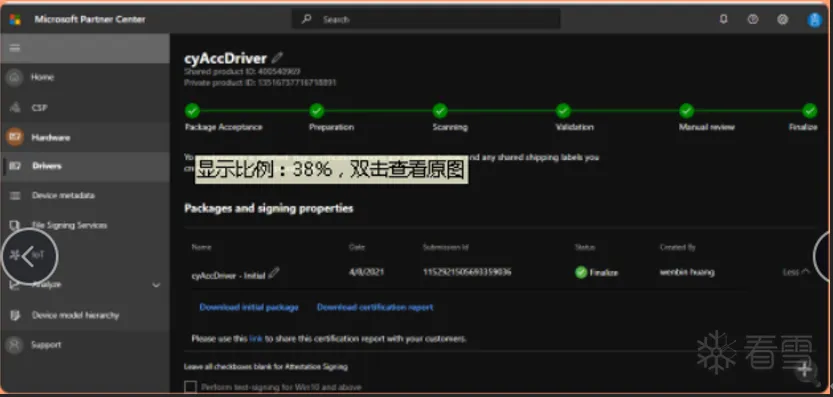
Task: Open the settings gear icon
Action: coord(783,19)
